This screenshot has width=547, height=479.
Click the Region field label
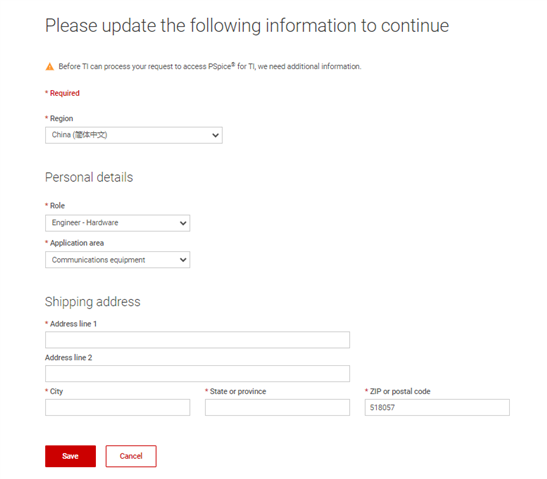pos(61,118)
